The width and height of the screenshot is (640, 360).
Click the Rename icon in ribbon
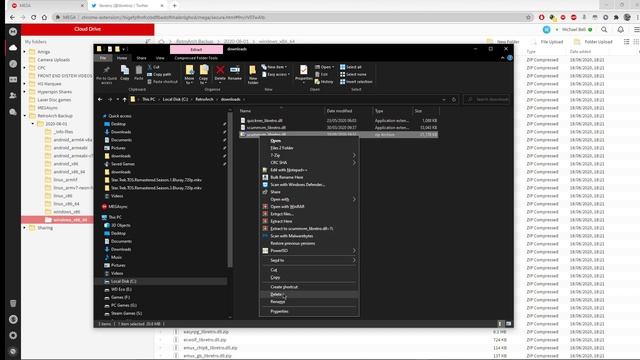[235, 72]
